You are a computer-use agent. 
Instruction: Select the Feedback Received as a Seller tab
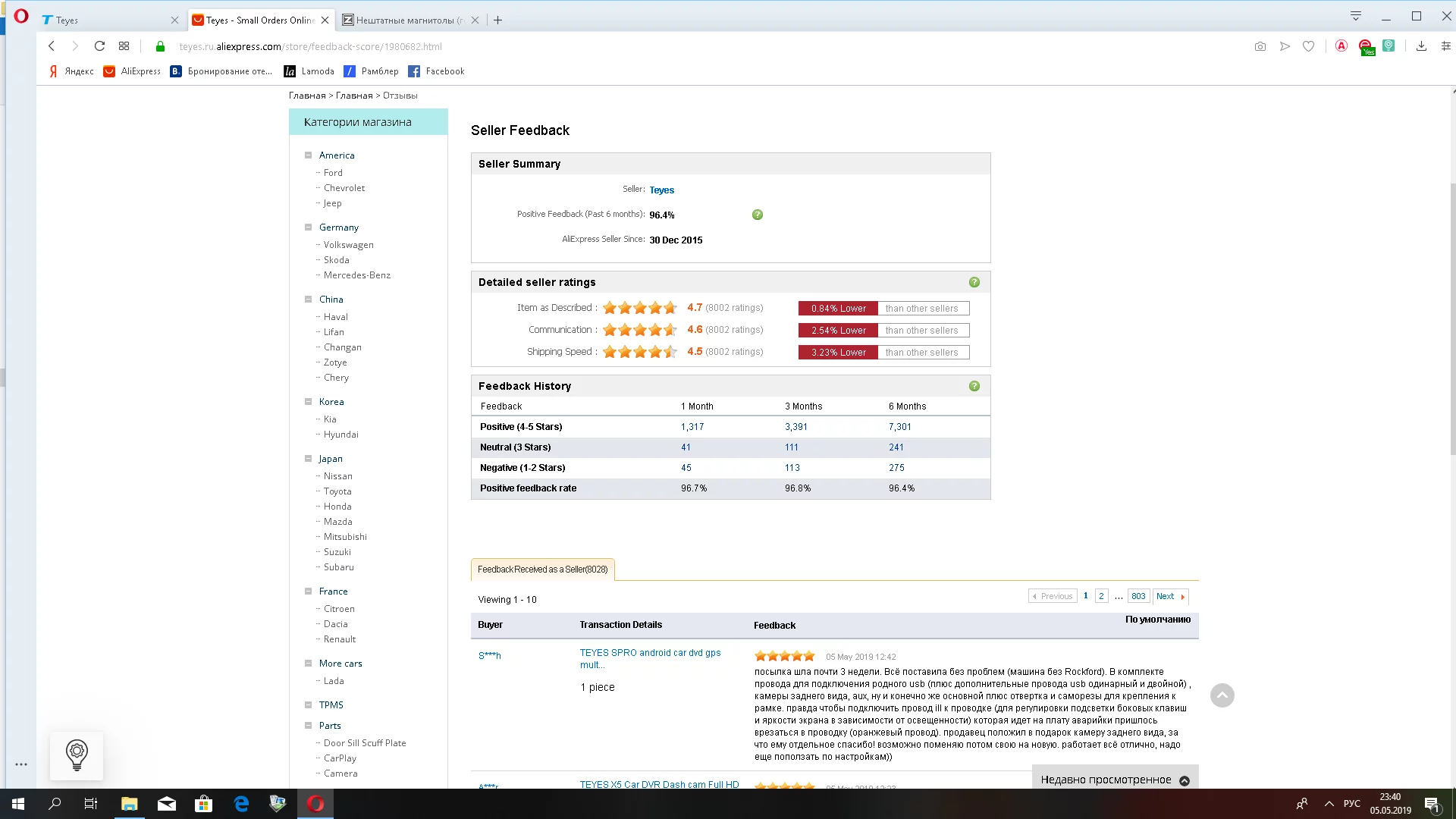pos(543,570)
